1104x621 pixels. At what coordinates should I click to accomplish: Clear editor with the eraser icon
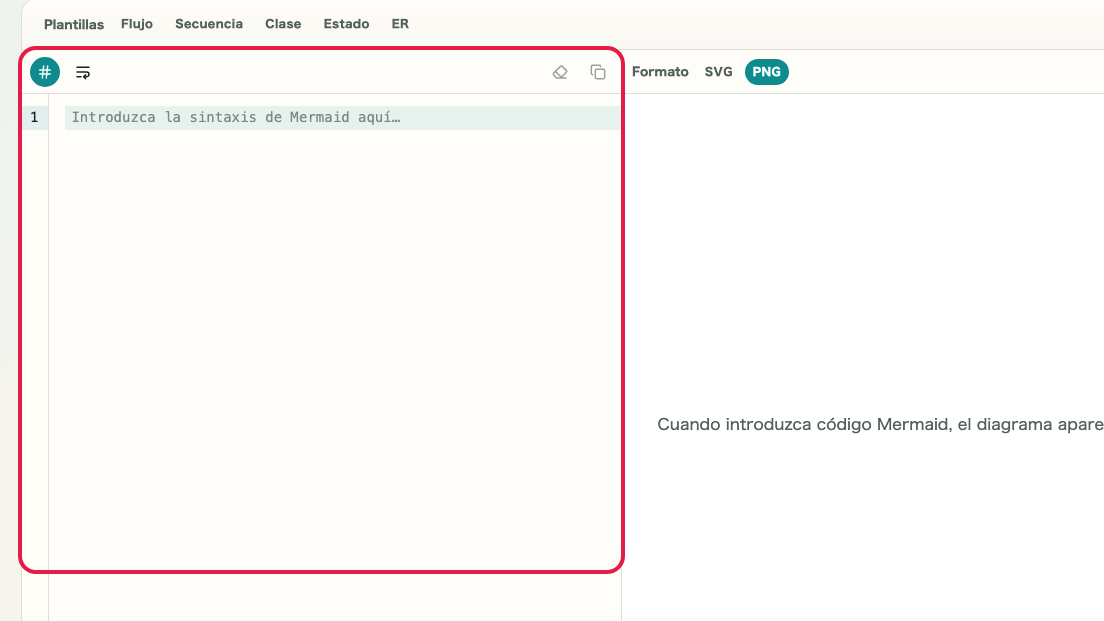560,72
